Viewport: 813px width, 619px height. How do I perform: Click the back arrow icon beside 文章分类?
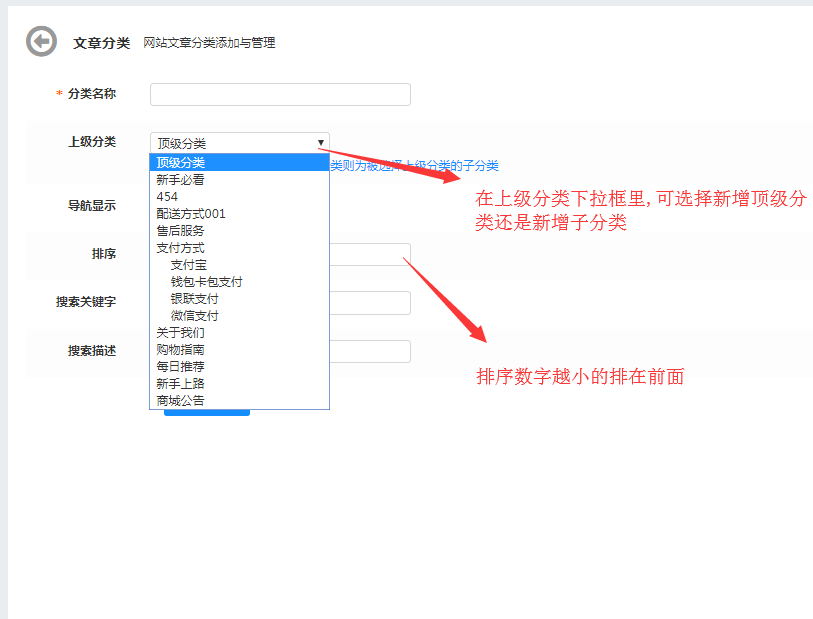tap(41, 42)
